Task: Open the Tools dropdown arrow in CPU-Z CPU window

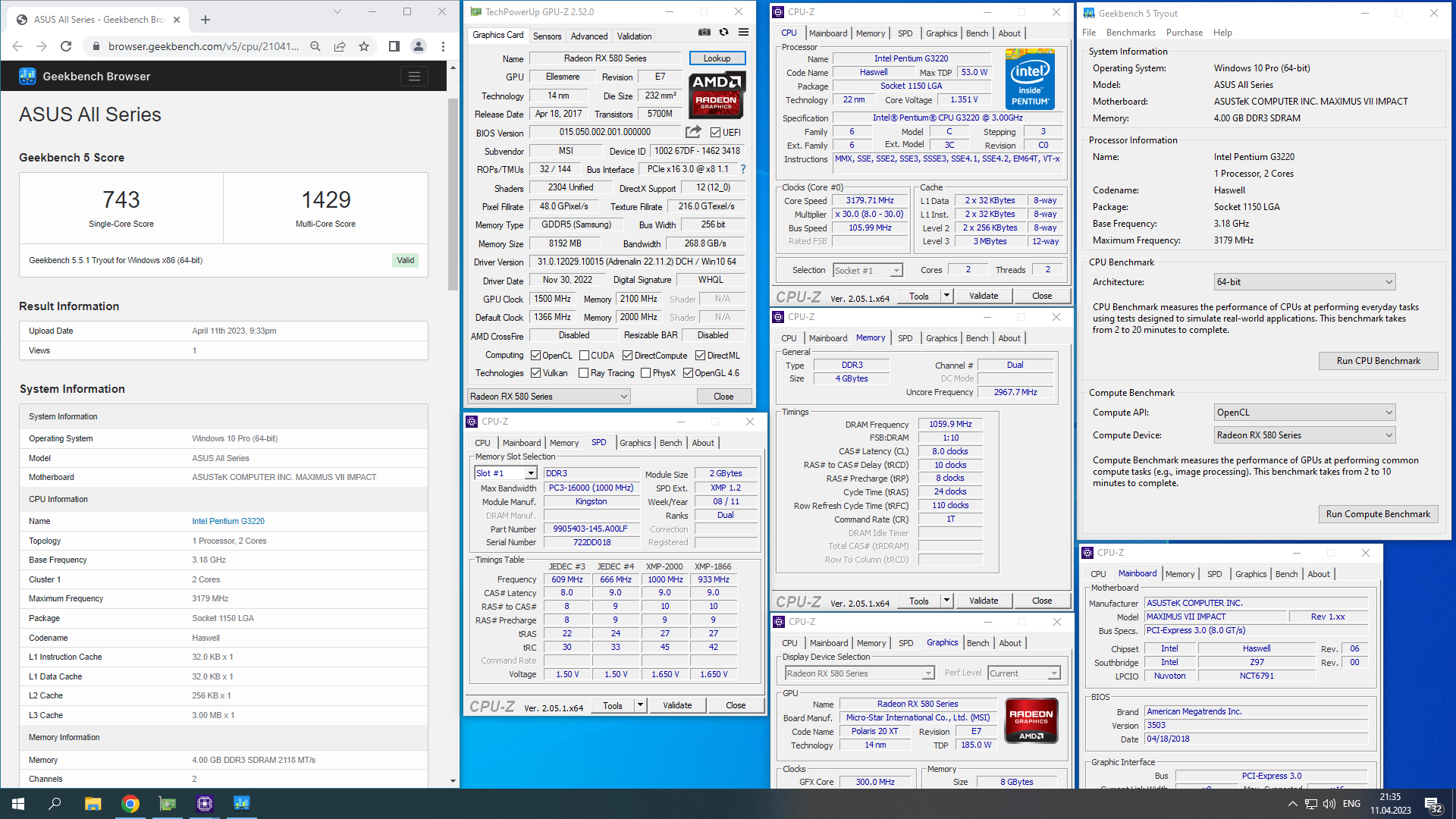Action: pos(946,296)
